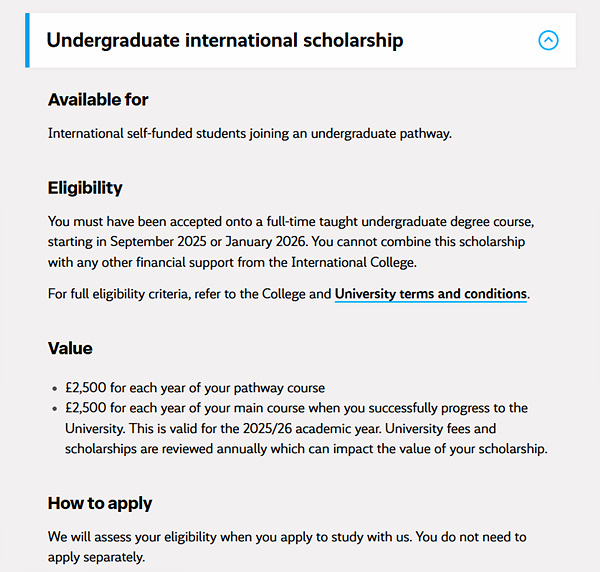600x572 pixels.
Task: Click the International self-funded students sentence
Action: [x=250, y=133]
